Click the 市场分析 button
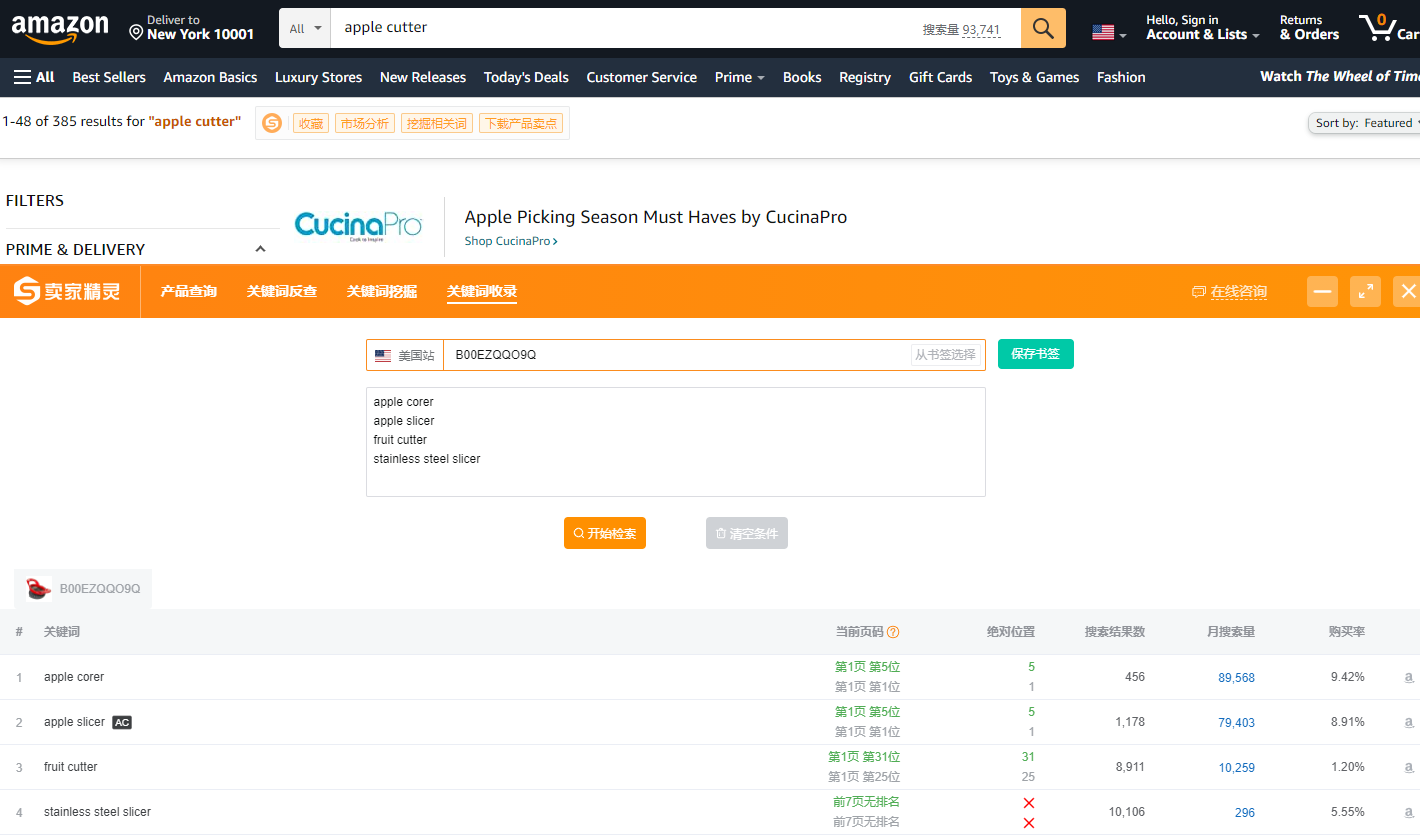This screenshot has width=1420, height=835. pyautogui.click(x=365, y=123)
